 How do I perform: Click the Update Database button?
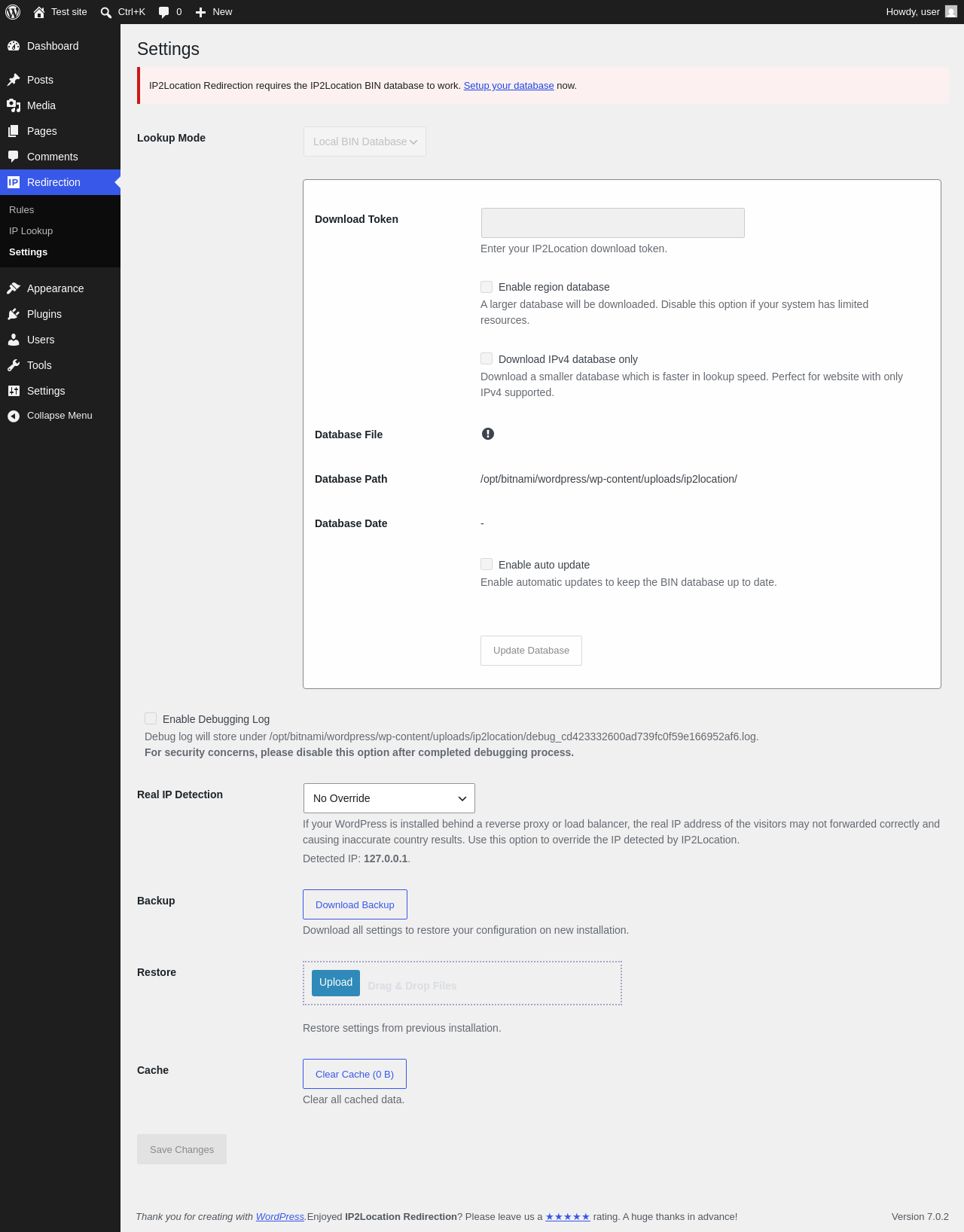pos(531,651)
